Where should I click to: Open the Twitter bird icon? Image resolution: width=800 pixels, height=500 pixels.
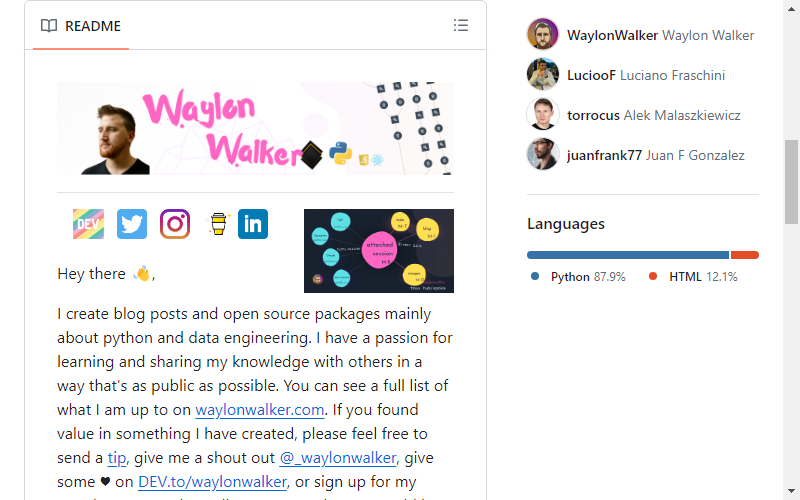coord(132,224)
